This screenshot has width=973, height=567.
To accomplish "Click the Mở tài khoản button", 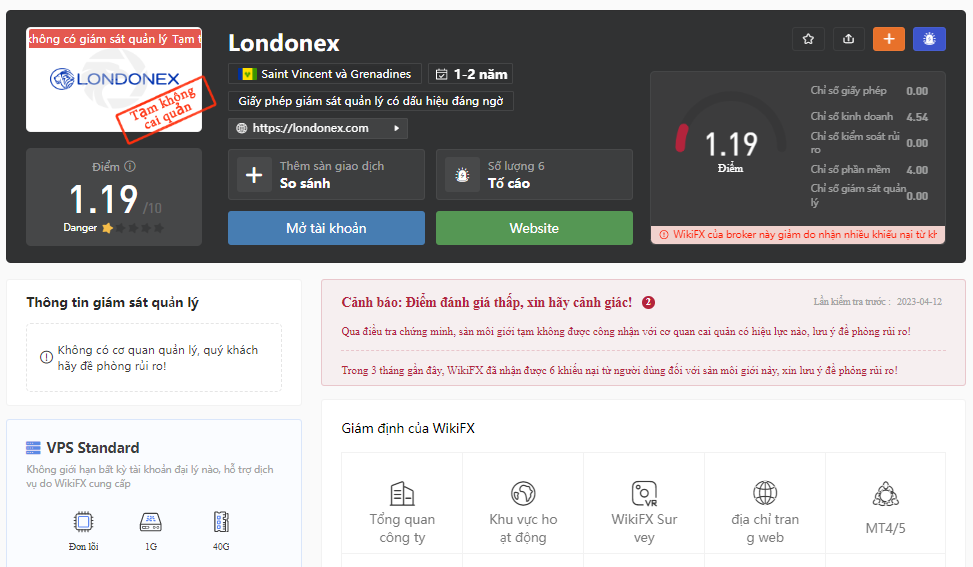I will coord(326,228).
